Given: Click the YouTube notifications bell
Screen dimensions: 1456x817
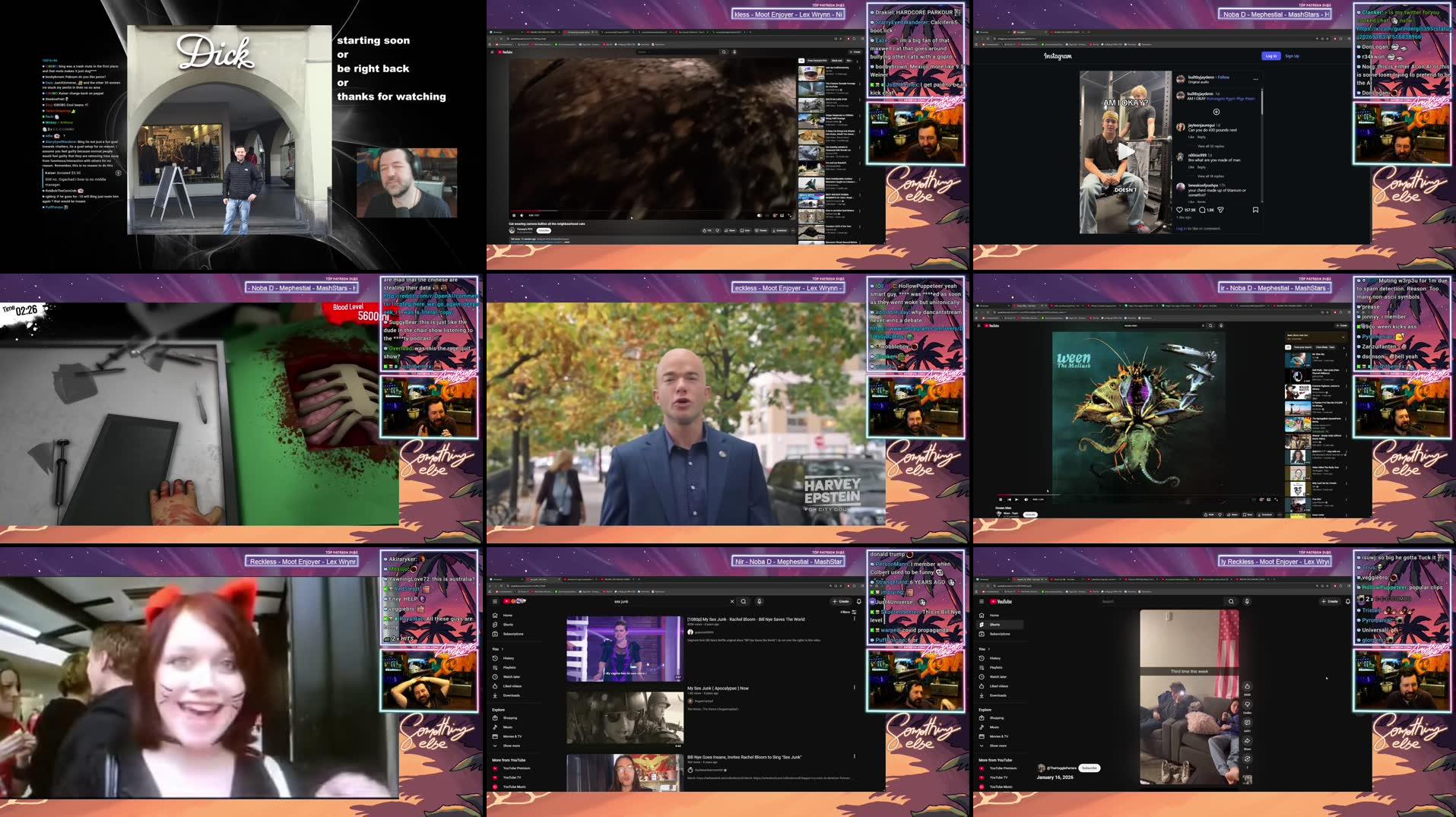Looking at the screenshot, I should (858, 601).
